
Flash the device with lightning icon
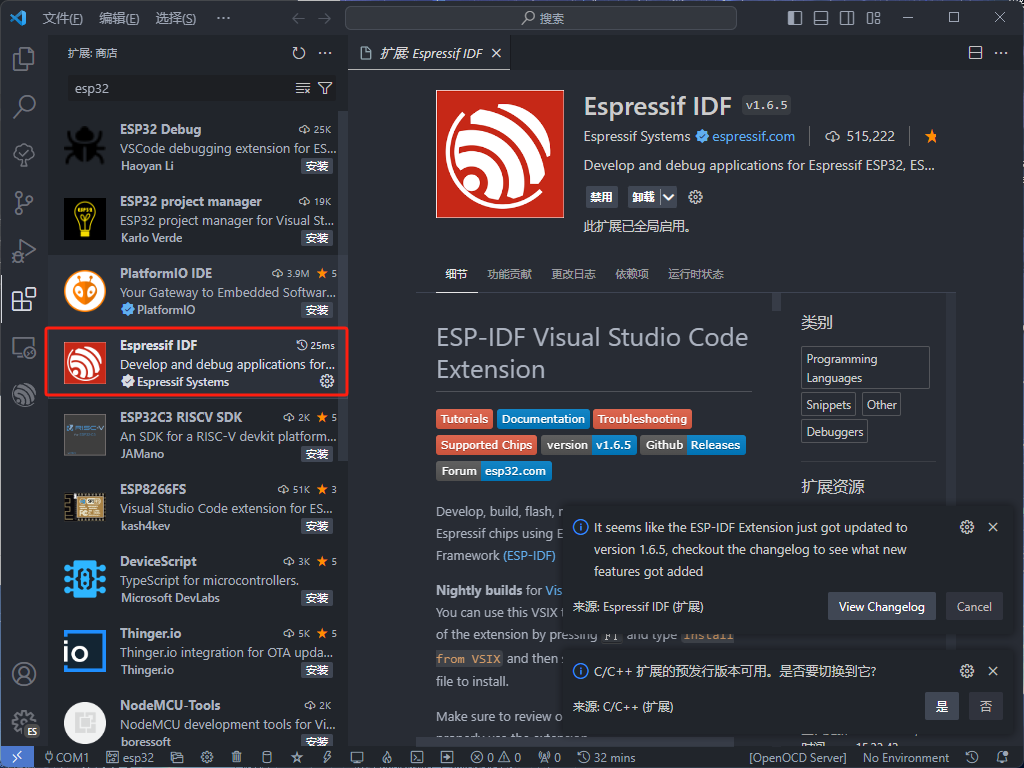[327, 758]
